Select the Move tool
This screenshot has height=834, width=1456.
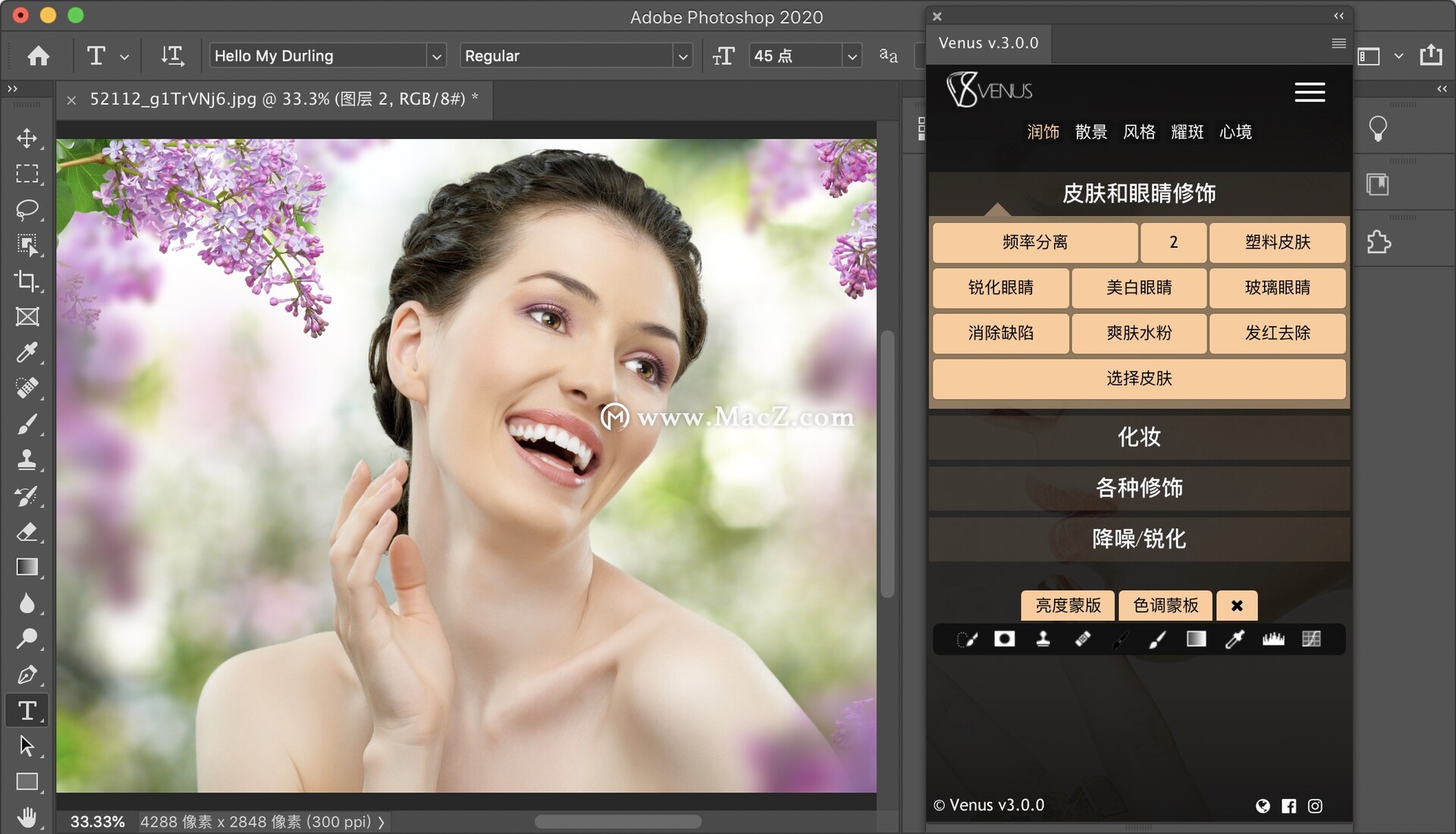point(27,138)
